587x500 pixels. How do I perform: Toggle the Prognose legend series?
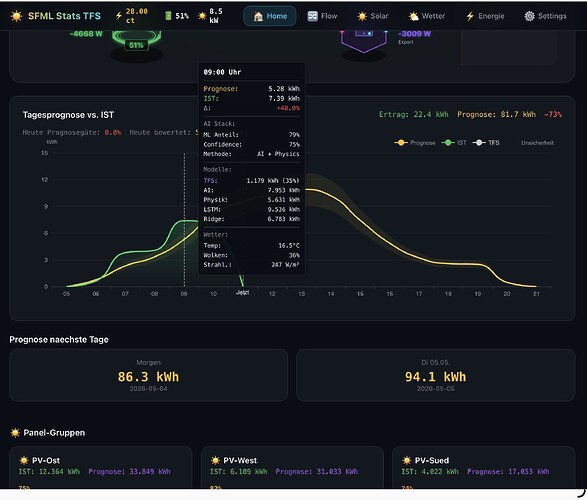(x=415, y=143)
